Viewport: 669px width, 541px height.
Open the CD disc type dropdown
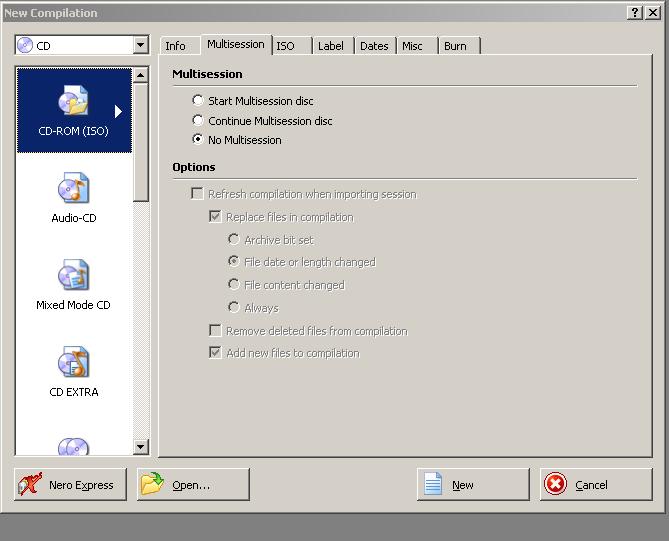tap(140, 45)
